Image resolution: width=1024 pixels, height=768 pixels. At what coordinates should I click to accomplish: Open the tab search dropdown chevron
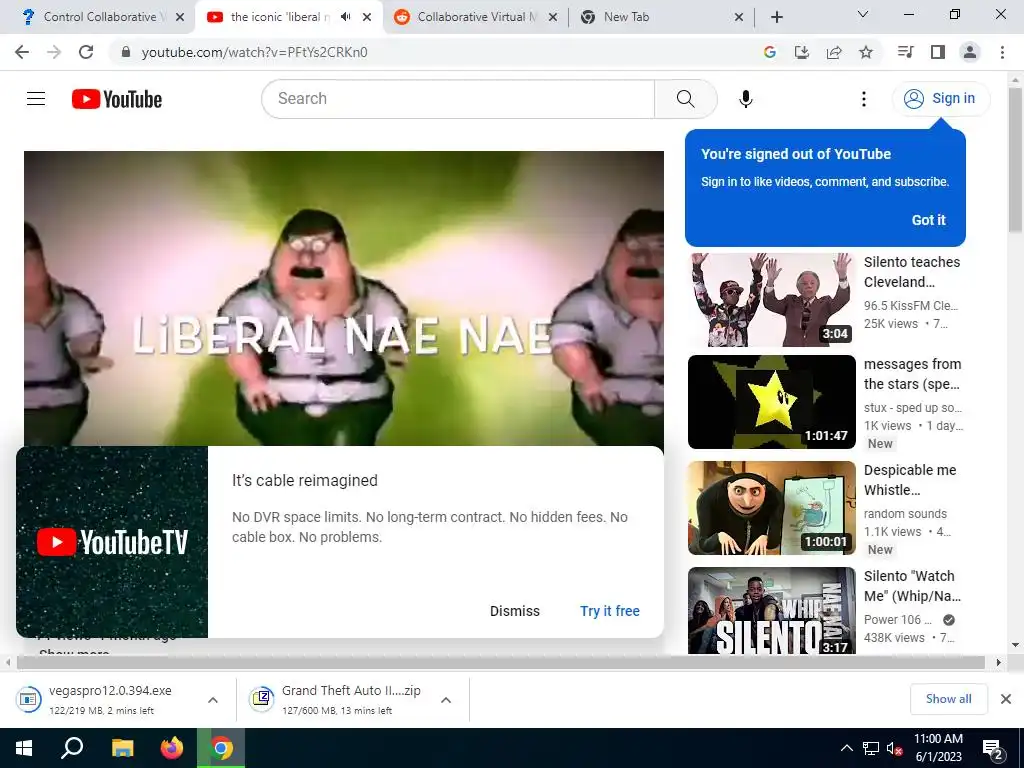[863, 14]
